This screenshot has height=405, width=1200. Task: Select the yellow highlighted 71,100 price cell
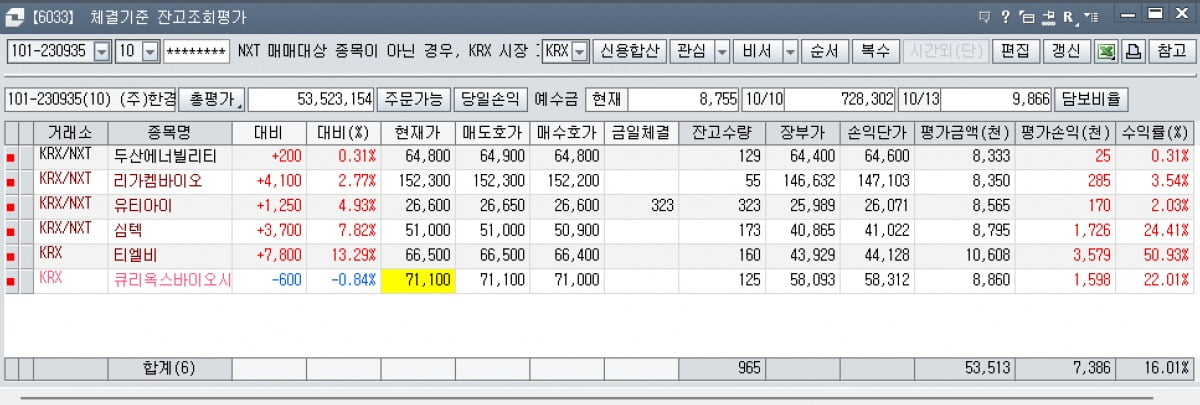click(x=418, y=281)
